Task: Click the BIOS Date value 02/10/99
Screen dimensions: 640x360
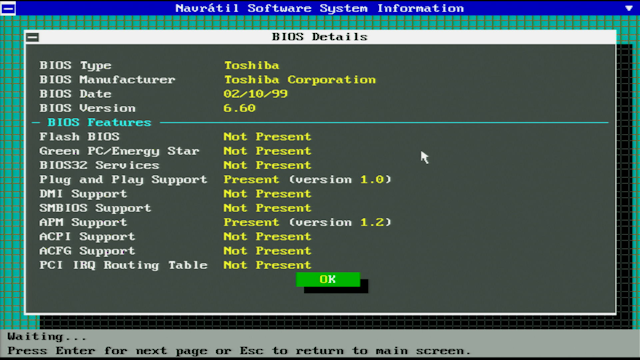Action: point(256,94)
